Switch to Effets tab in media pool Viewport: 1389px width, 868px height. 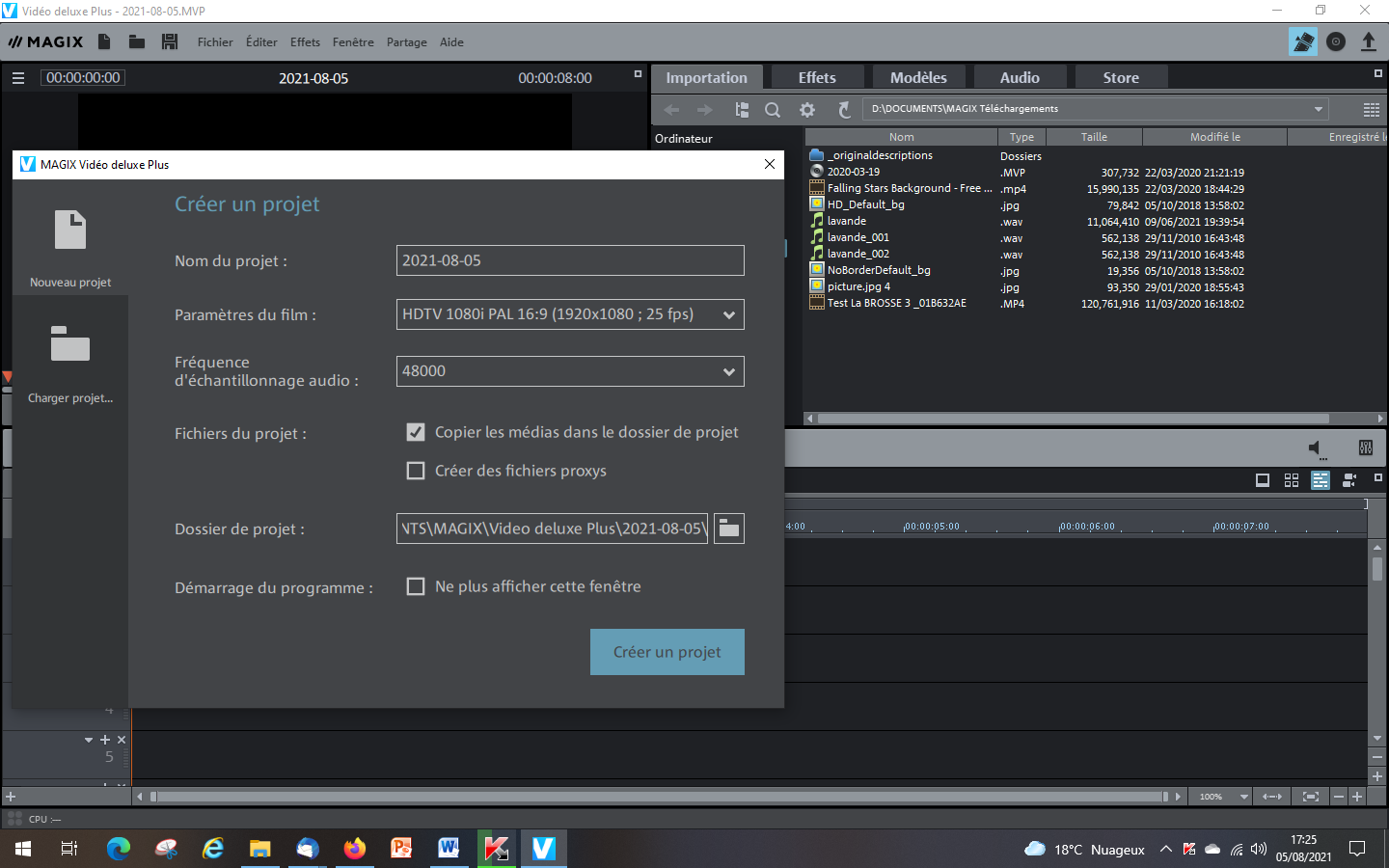817,77
